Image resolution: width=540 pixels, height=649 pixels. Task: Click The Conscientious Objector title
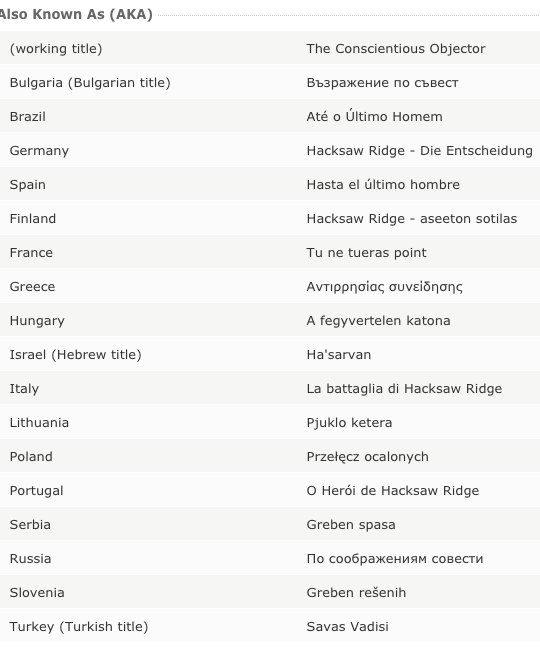(x=396, y=48)
